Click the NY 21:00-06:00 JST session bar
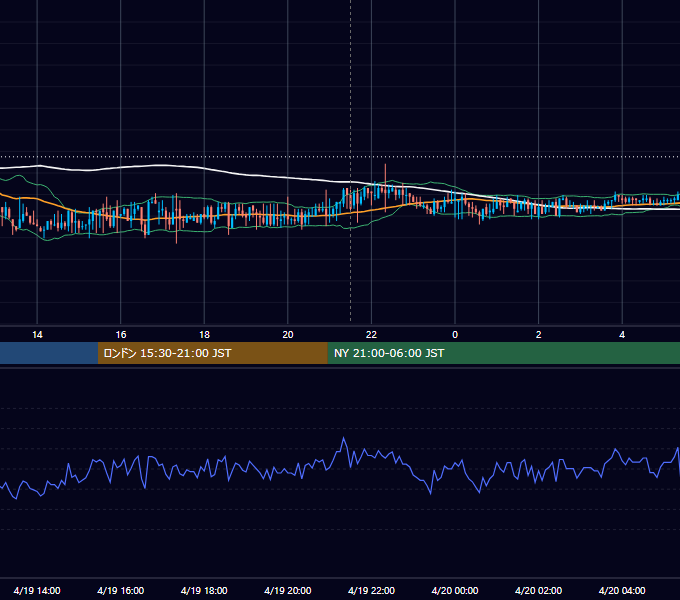This screenshot has height=600, width=680. [503, 353]
